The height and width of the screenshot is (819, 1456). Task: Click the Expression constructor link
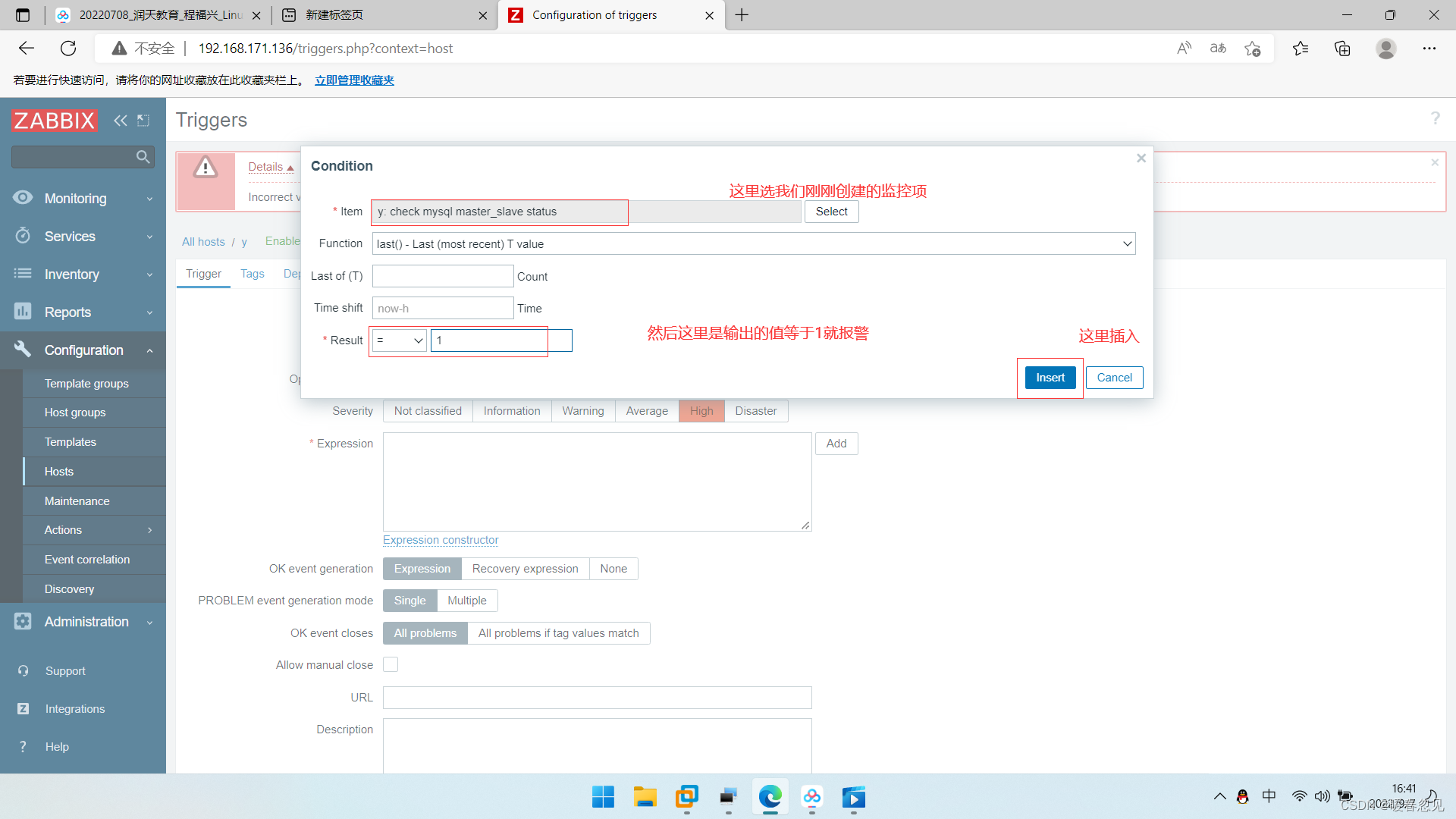click(x=440, y=539)
